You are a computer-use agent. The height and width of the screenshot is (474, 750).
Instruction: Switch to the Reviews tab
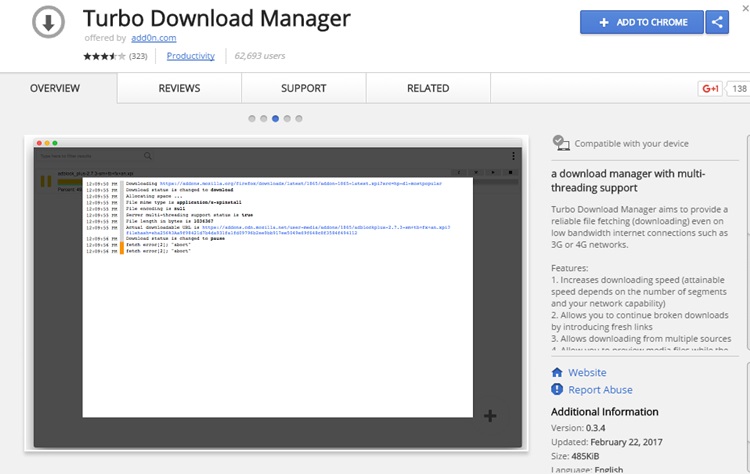point(179,88)
